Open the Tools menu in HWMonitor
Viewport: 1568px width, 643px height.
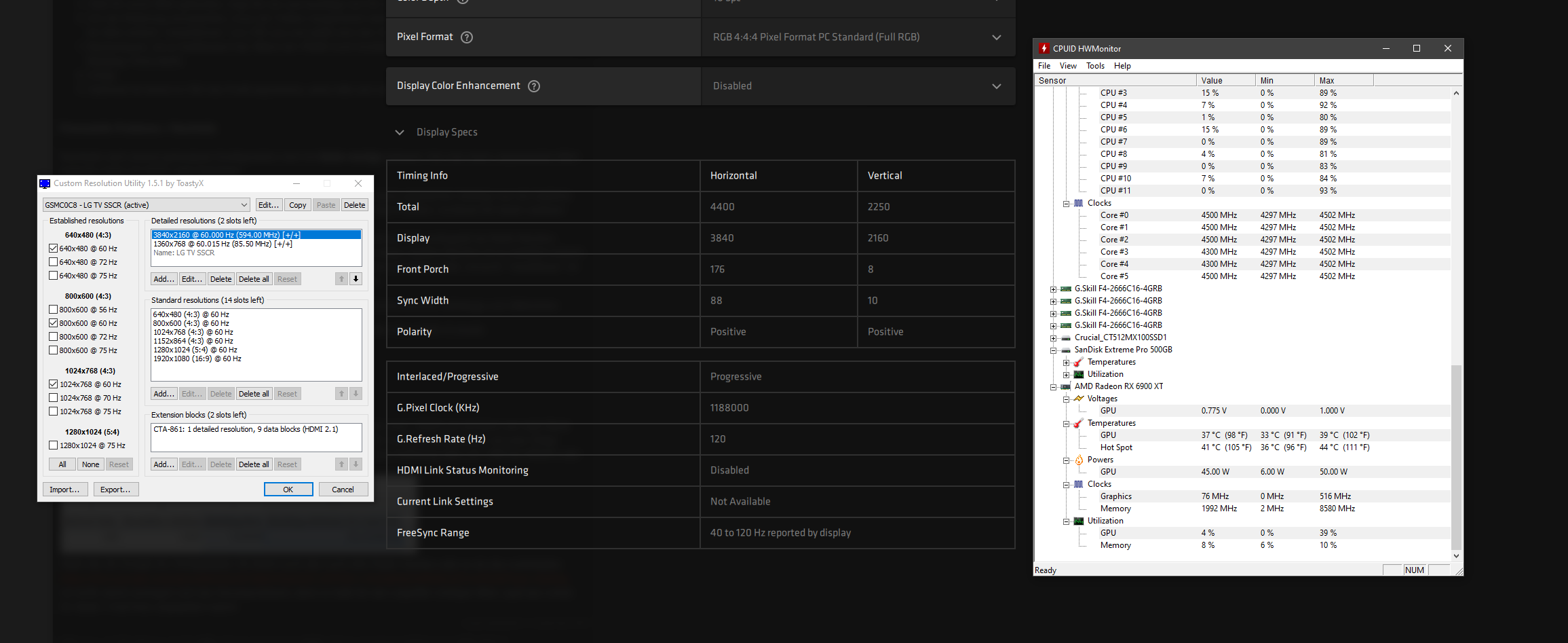(1095, 66)
